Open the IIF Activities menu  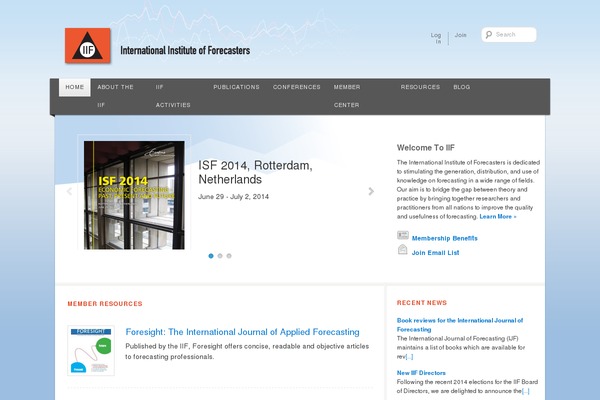[173, 96]
